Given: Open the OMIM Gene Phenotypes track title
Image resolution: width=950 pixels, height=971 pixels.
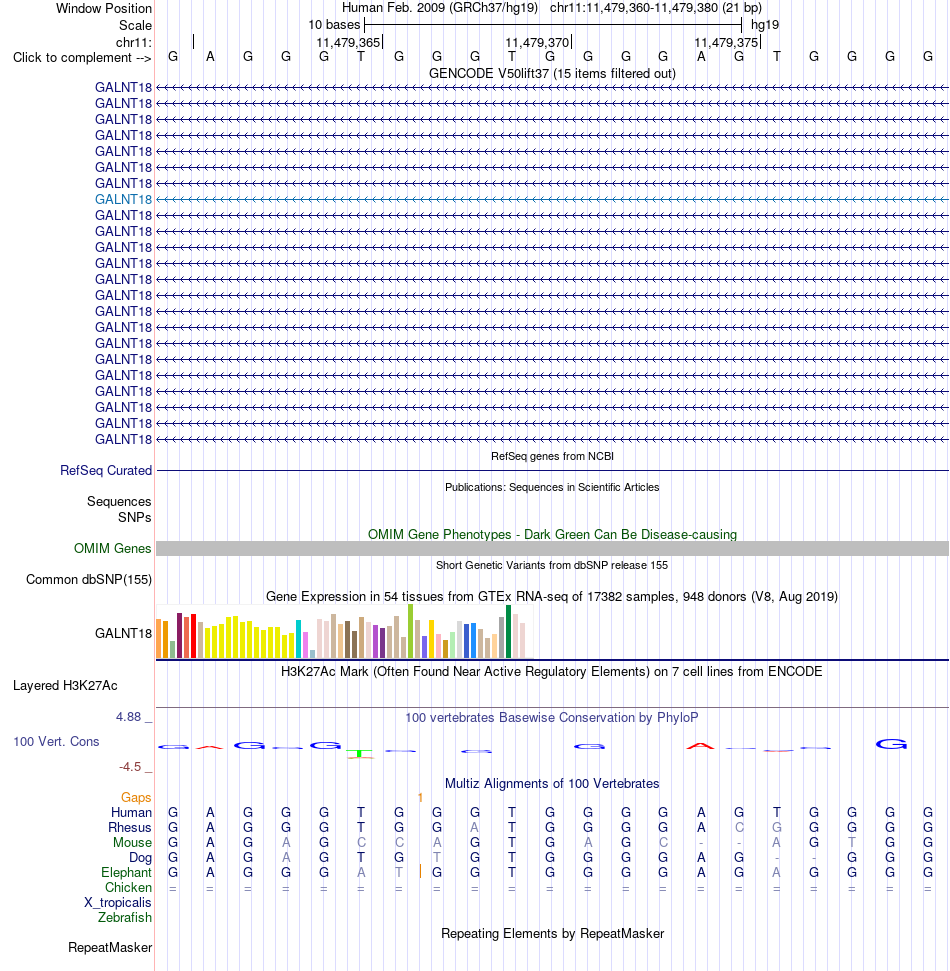Looking at the screenshot, I should [x=552, y=534].
